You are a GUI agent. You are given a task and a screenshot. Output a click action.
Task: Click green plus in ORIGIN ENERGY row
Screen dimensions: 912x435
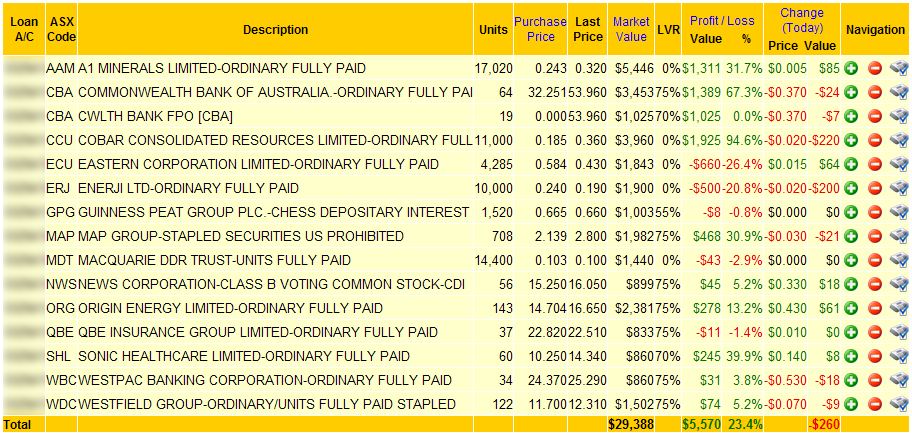(x=851, y=308)
